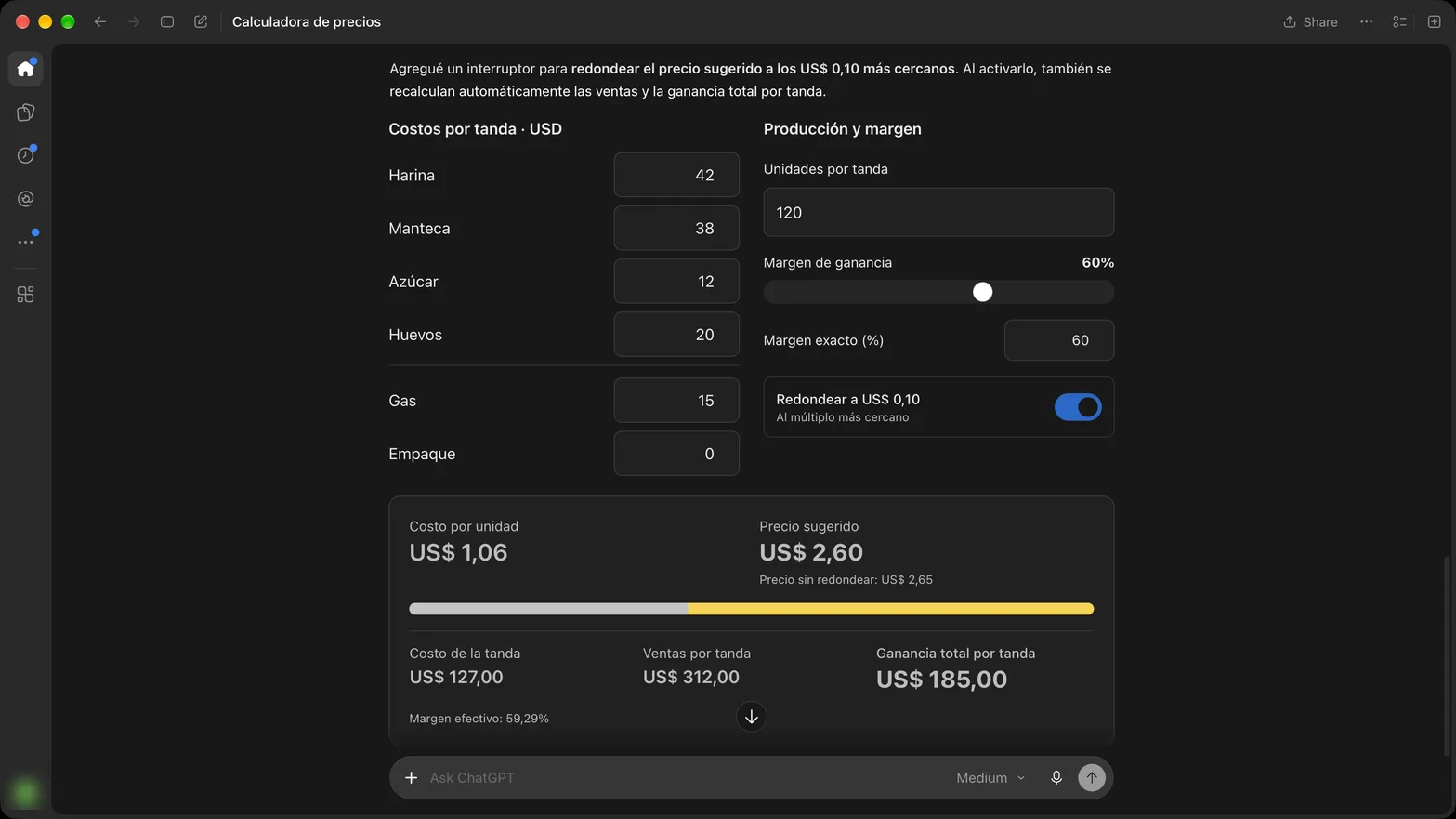Click the Huevos cost input field
Screen dimensions: 1456x819
click(x=676, y=334)
